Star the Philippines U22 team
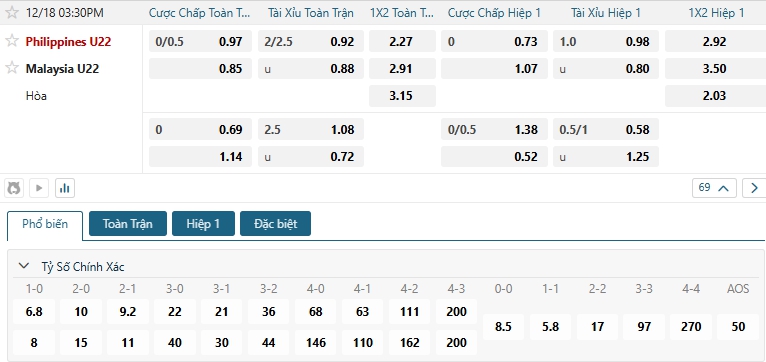766x362 pixels. tap(11, 41)
